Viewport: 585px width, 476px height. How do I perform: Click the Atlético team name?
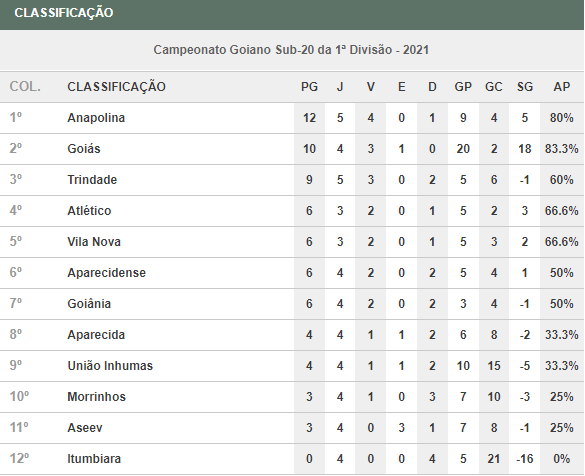89,211
